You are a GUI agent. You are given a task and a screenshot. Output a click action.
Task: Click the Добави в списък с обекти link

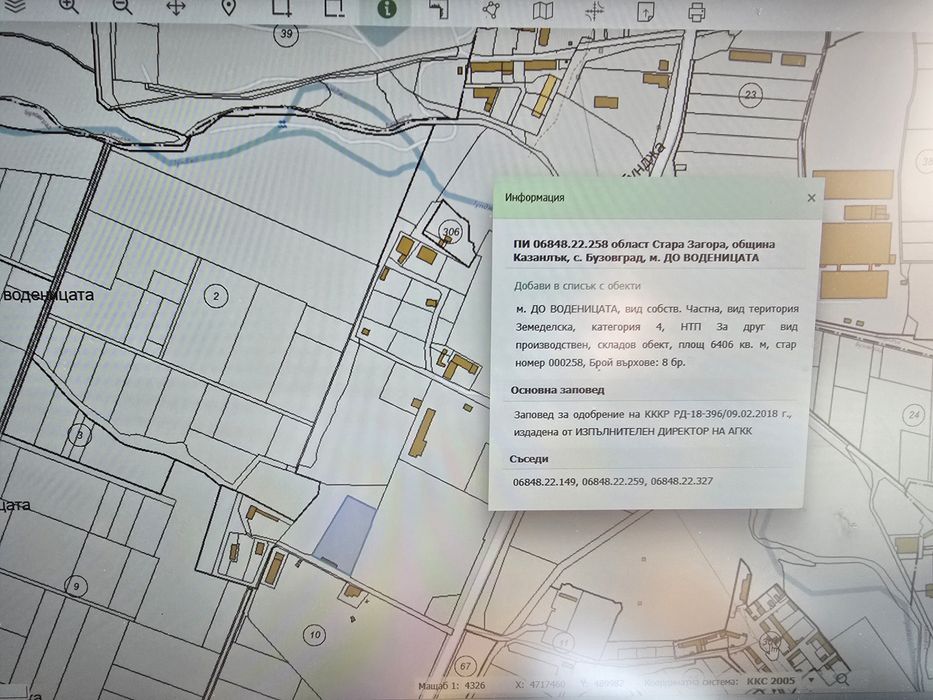(x=577, y=286)
